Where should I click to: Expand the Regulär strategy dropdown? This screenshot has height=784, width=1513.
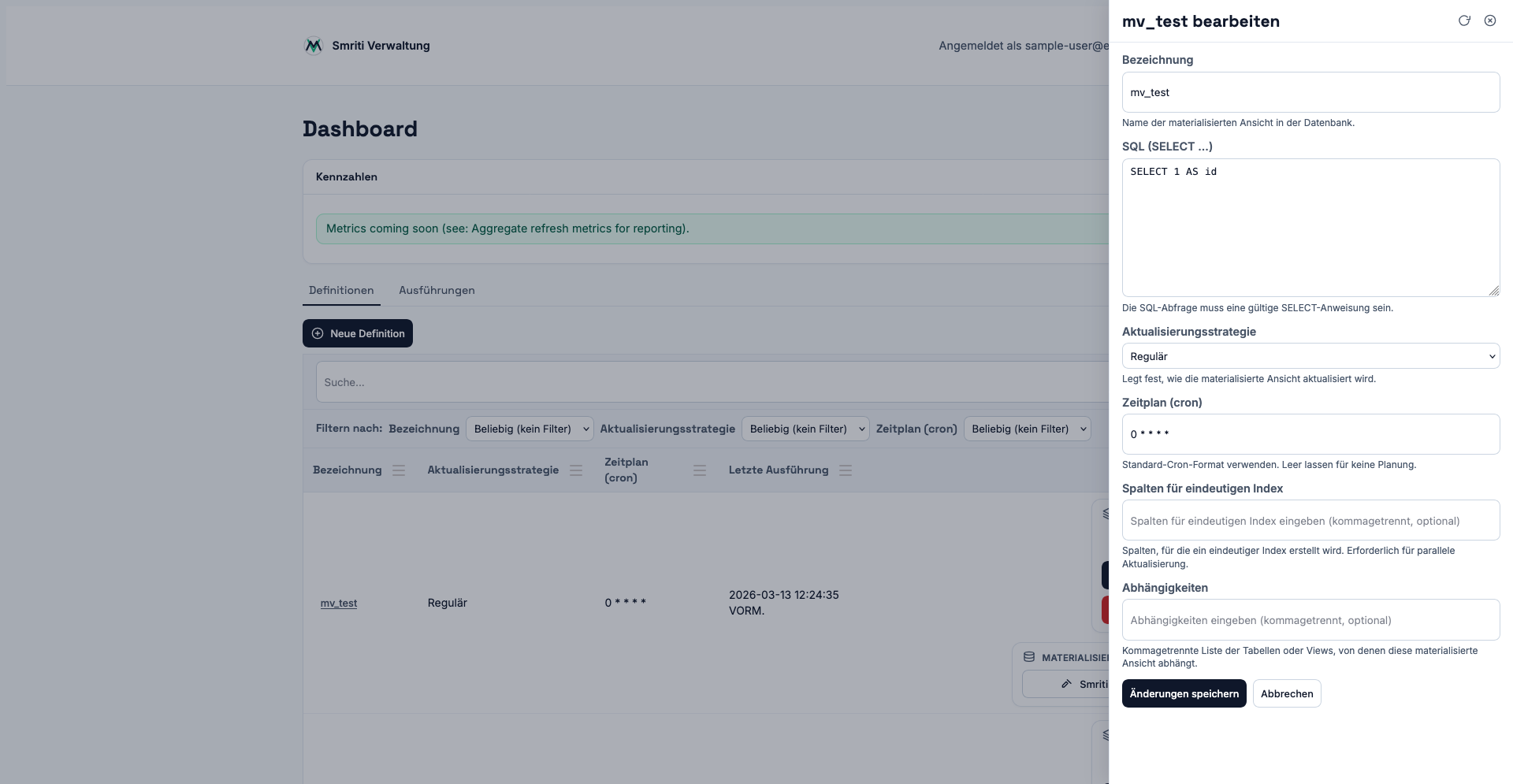[1310, 356]
